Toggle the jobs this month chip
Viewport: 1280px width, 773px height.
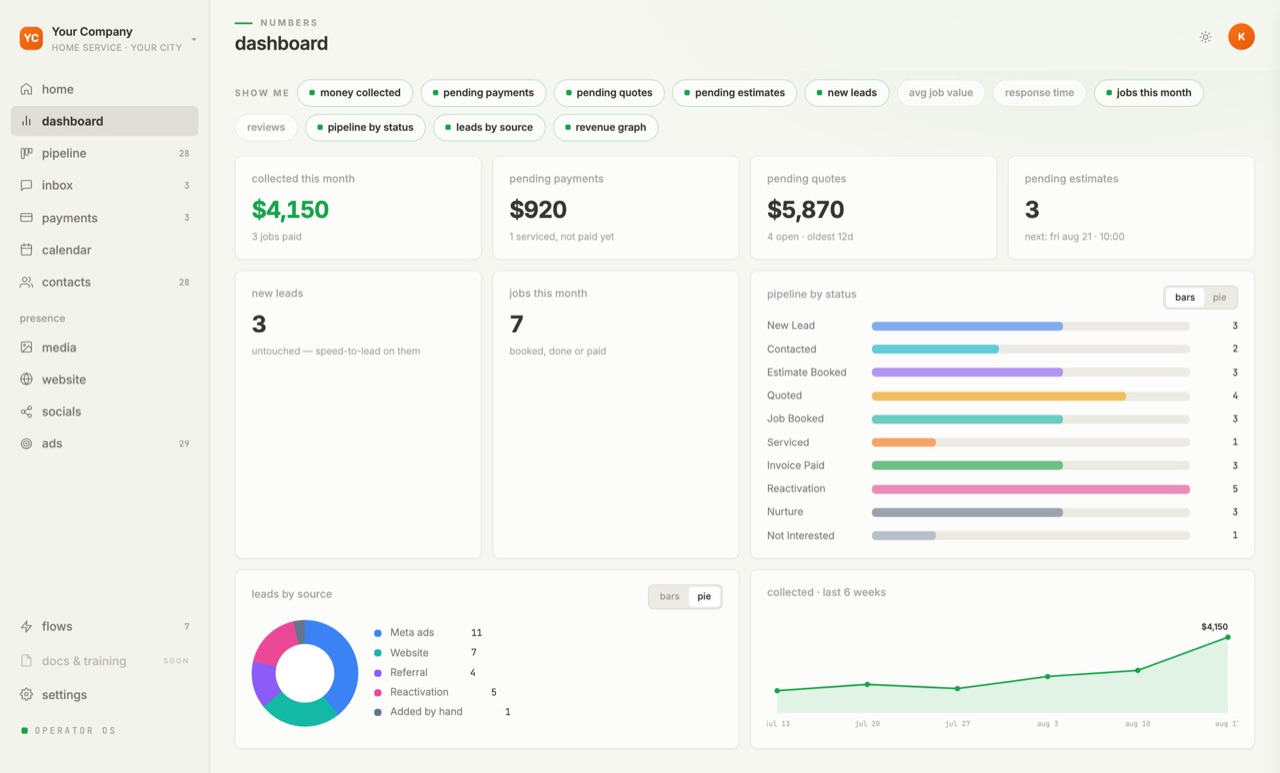[x=1149, y=93]
